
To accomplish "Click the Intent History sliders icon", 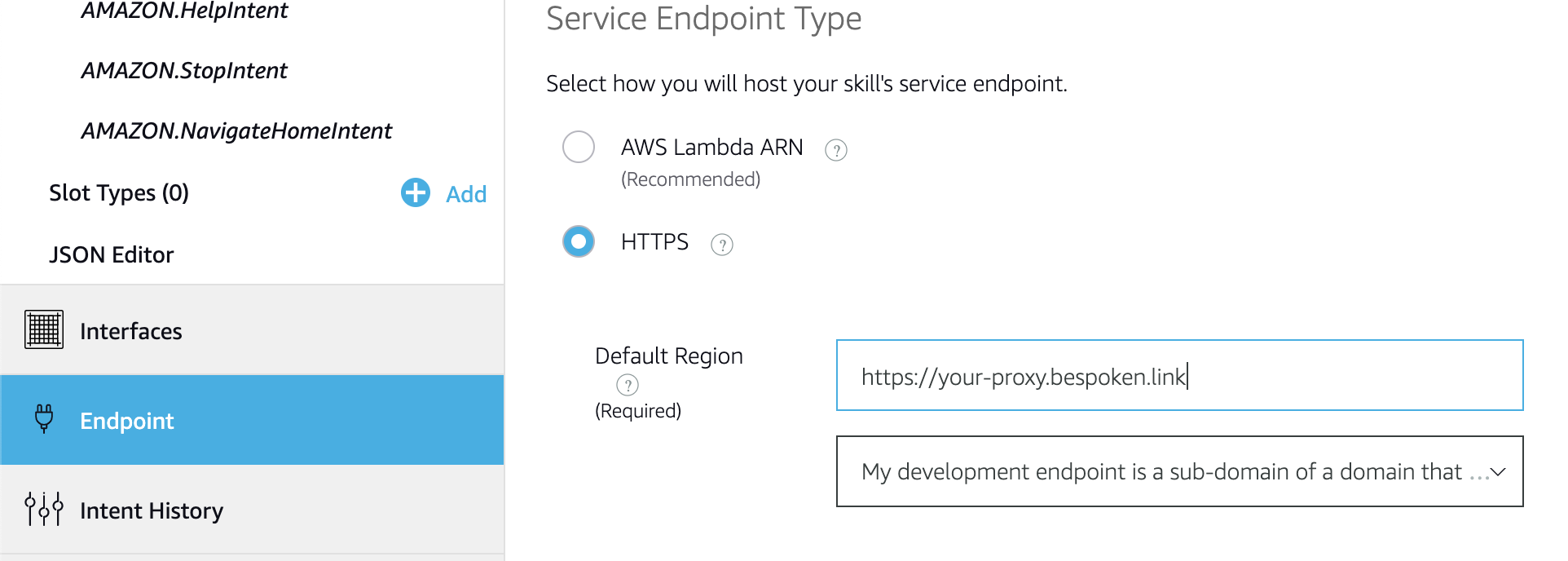I will 44,510.
